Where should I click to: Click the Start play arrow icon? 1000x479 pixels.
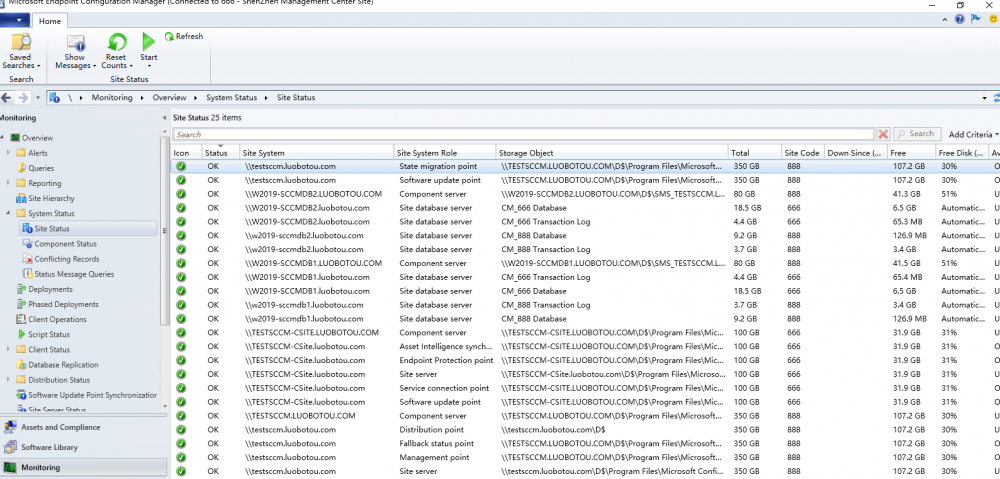click(149, 42)
